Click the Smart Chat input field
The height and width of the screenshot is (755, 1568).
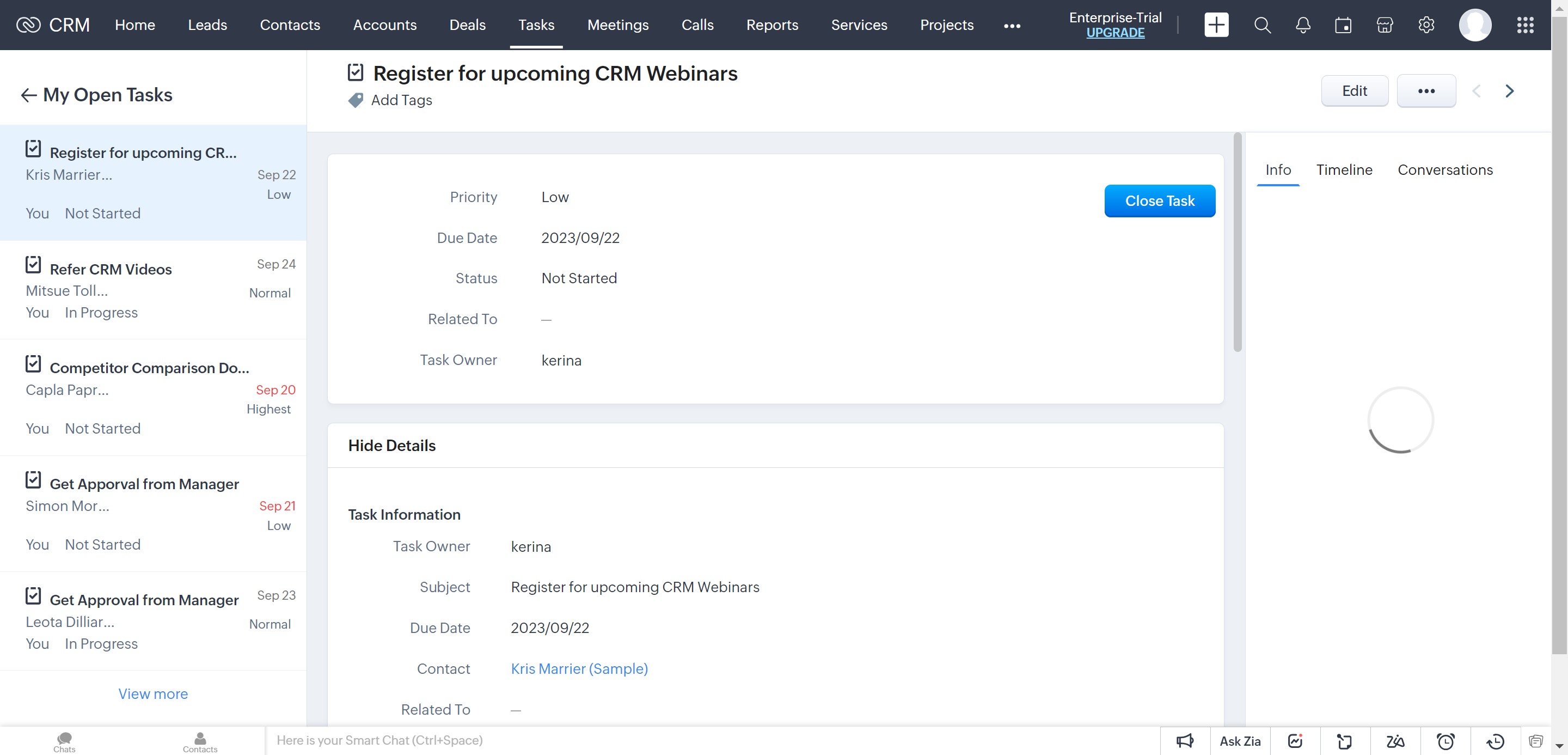click(x=609, y=740)
